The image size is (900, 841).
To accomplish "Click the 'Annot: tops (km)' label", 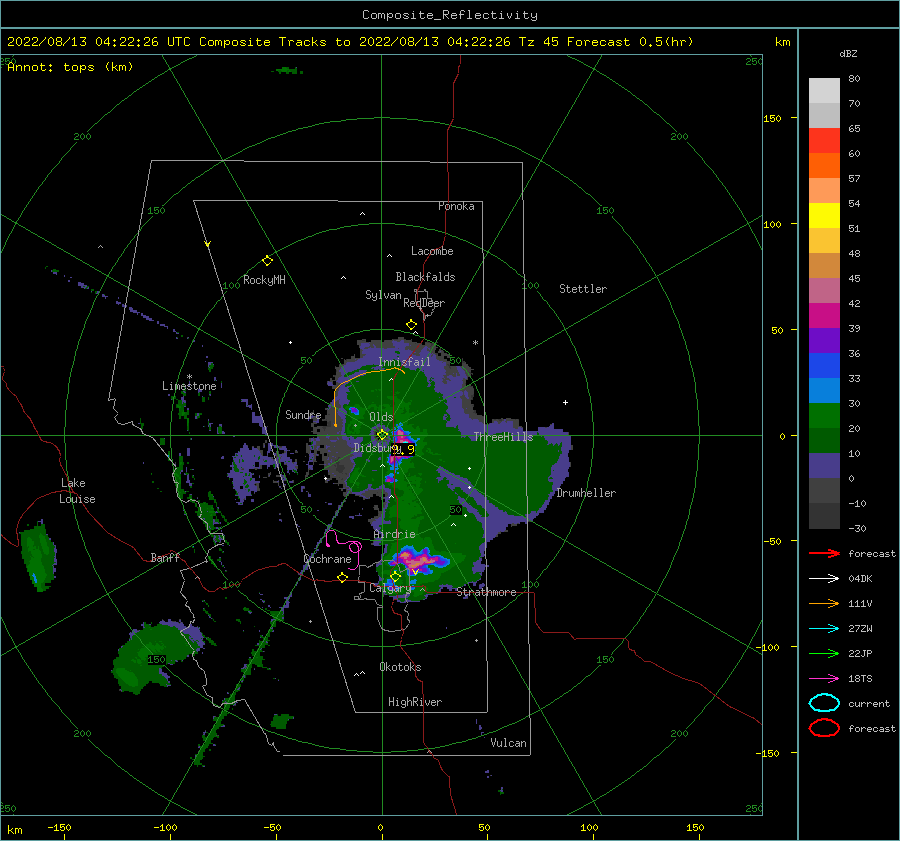I will [70, 67].
